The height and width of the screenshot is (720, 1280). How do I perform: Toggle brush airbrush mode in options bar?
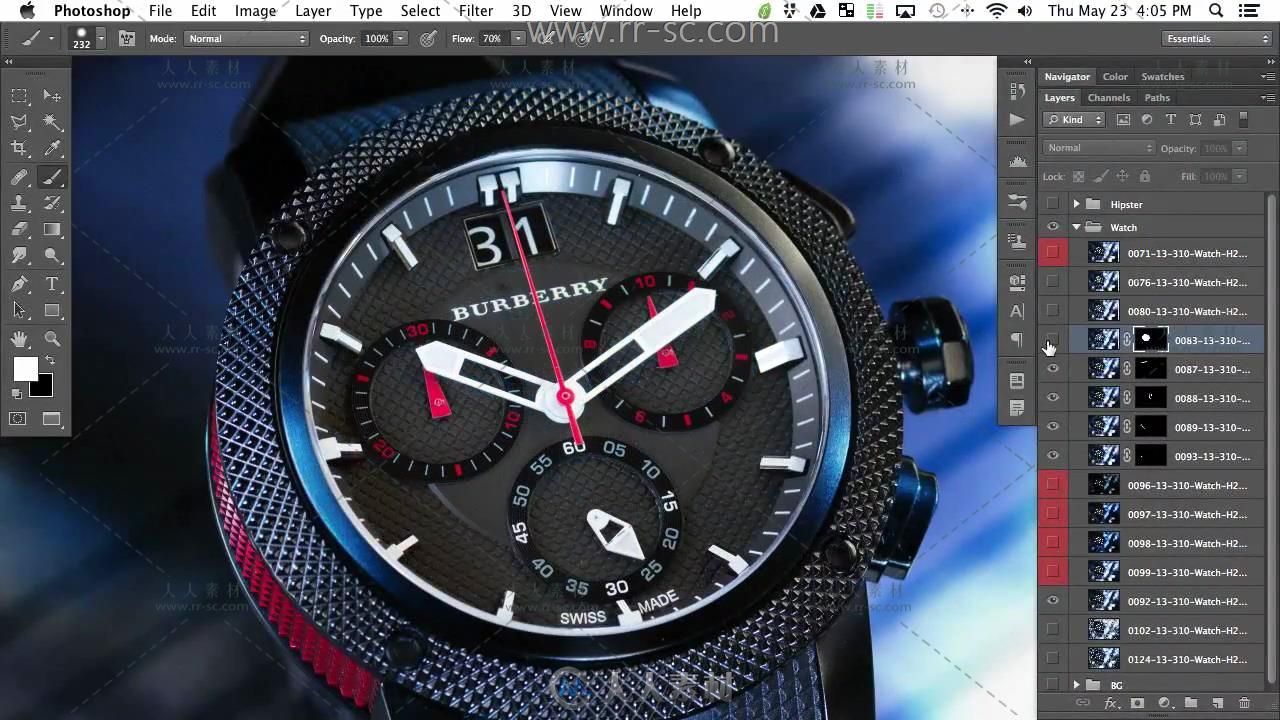(x=546, y=38)
